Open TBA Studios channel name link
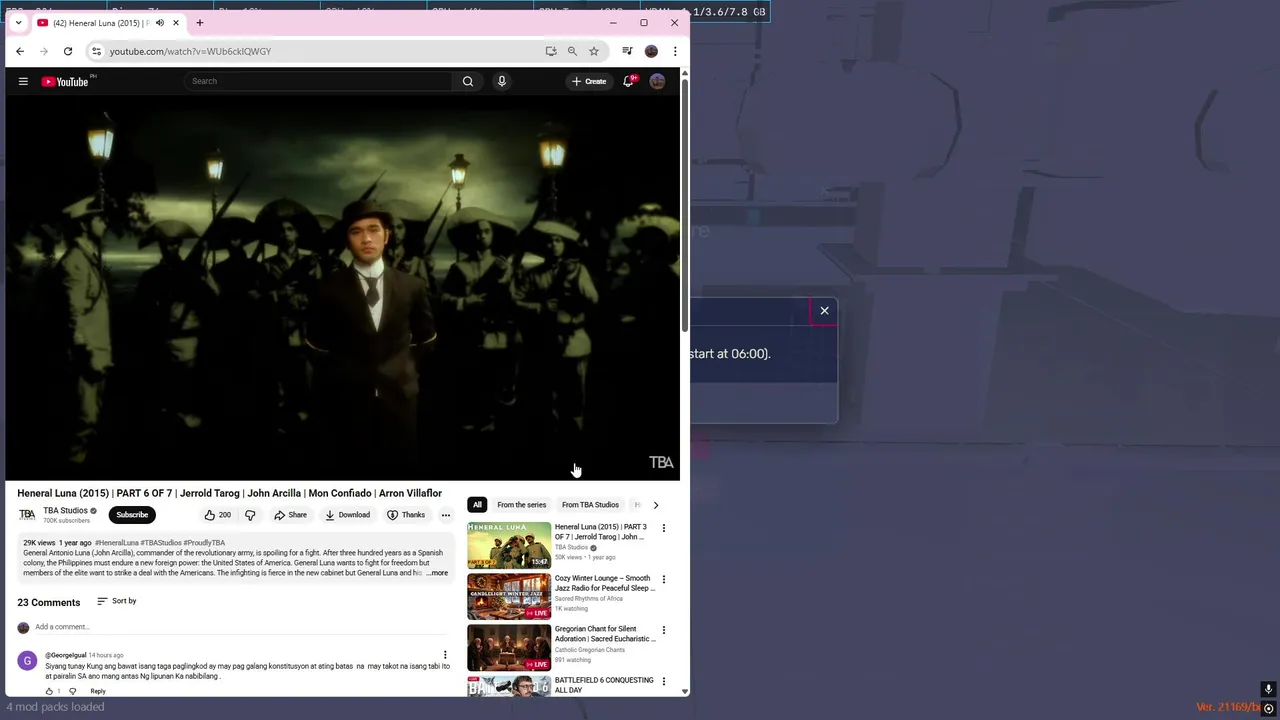This screenshot has width=1280, height=720. (x=65, y=510)
